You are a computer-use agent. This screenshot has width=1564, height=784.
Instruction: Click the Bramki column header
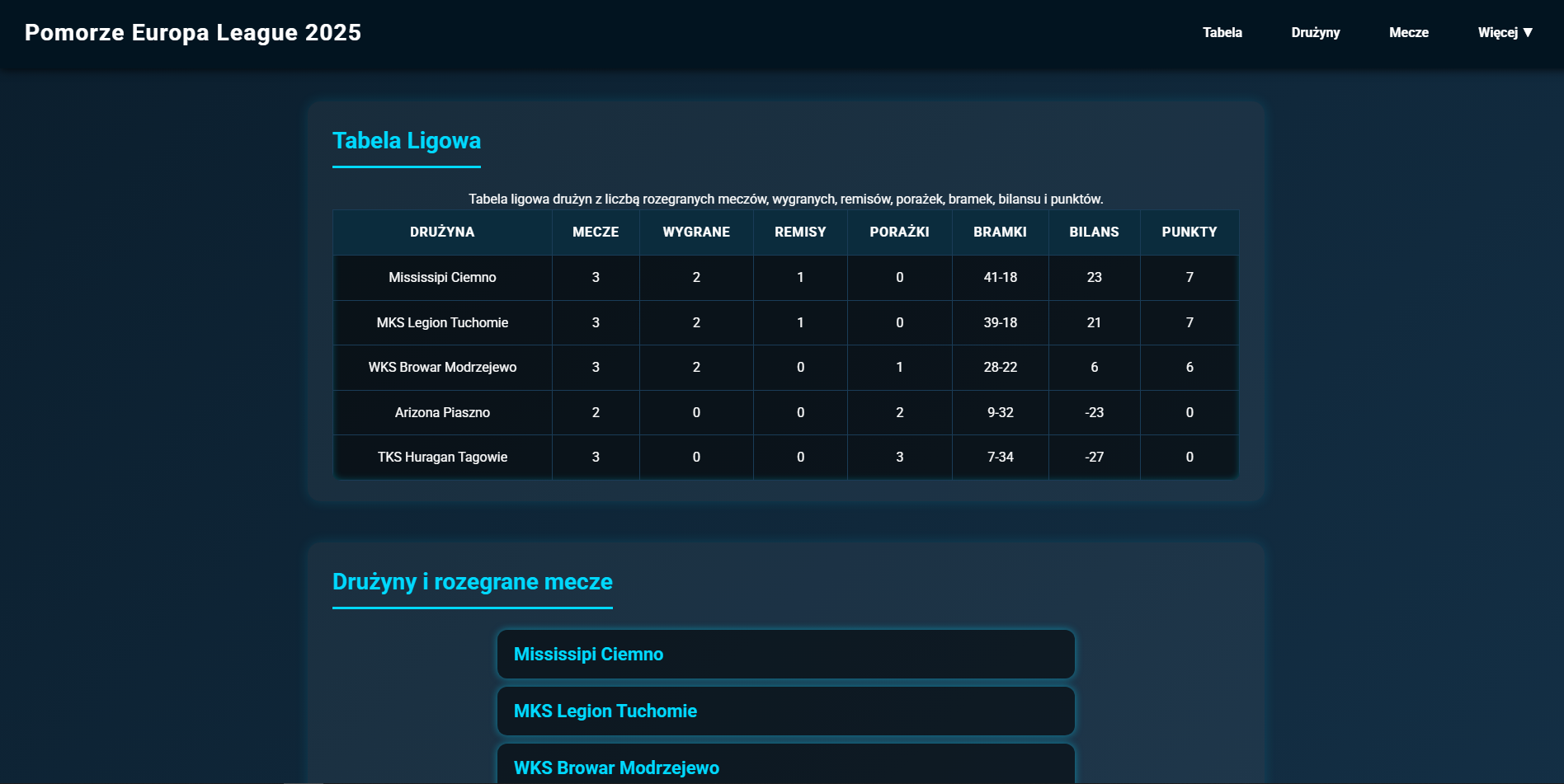point(1000,232)
